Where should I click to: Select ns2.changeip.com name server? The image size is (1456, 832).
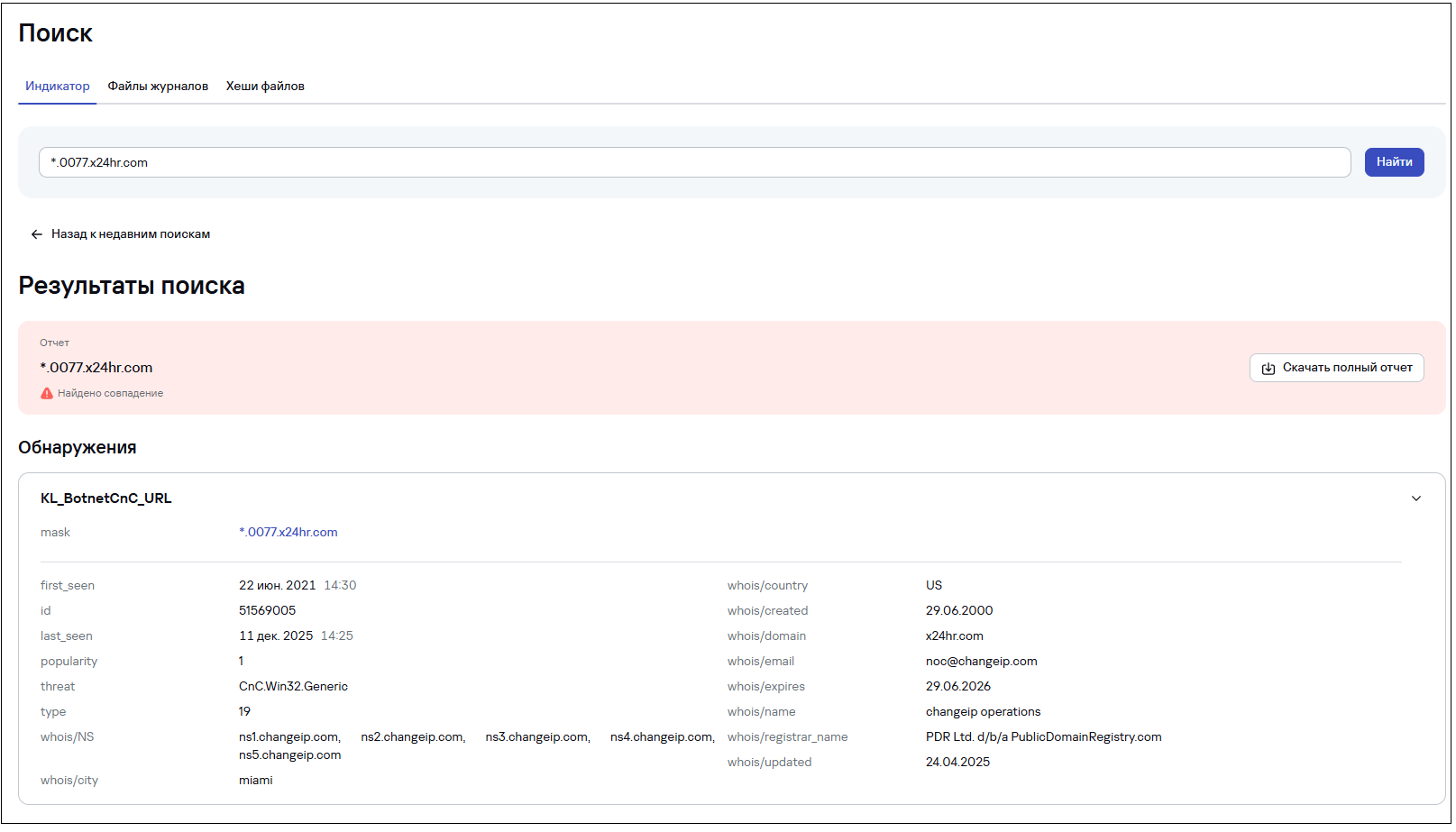(x=413, y=737)
